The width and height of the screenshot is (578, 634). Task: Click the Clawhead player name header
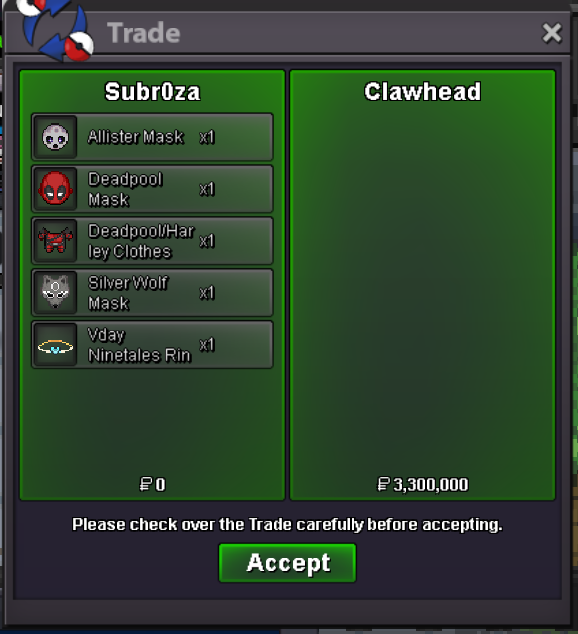[423, 91]
